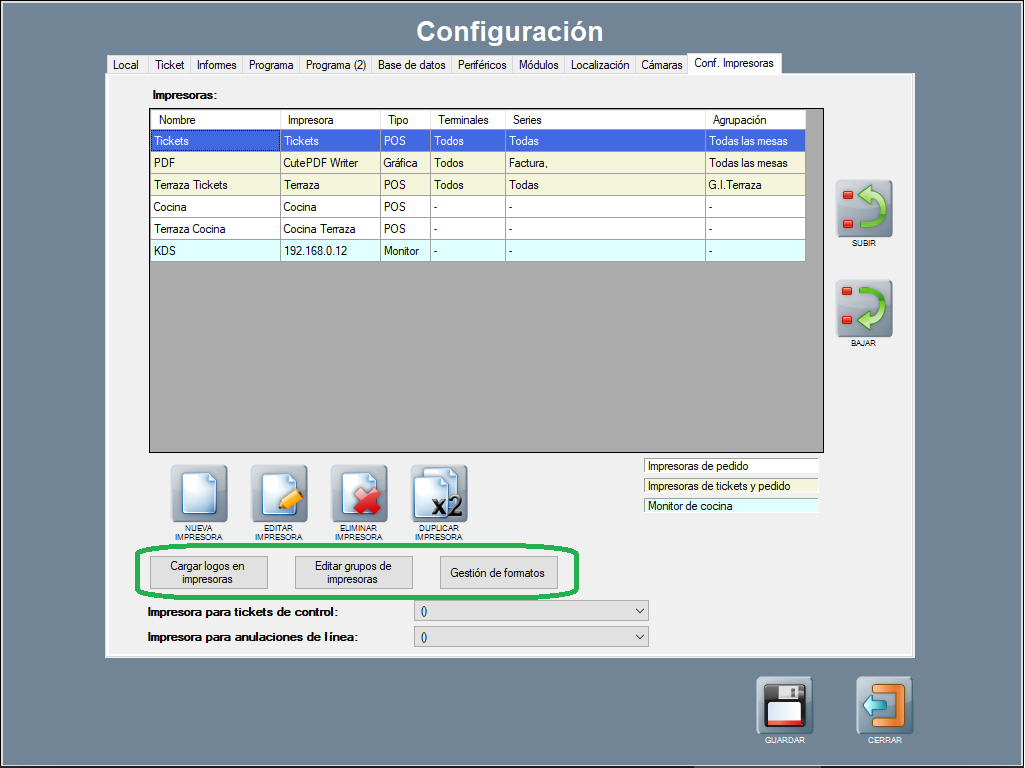The image size is (1025, 768).
Task: Open the Base de datos tab
Action: (x=411, y=65)
